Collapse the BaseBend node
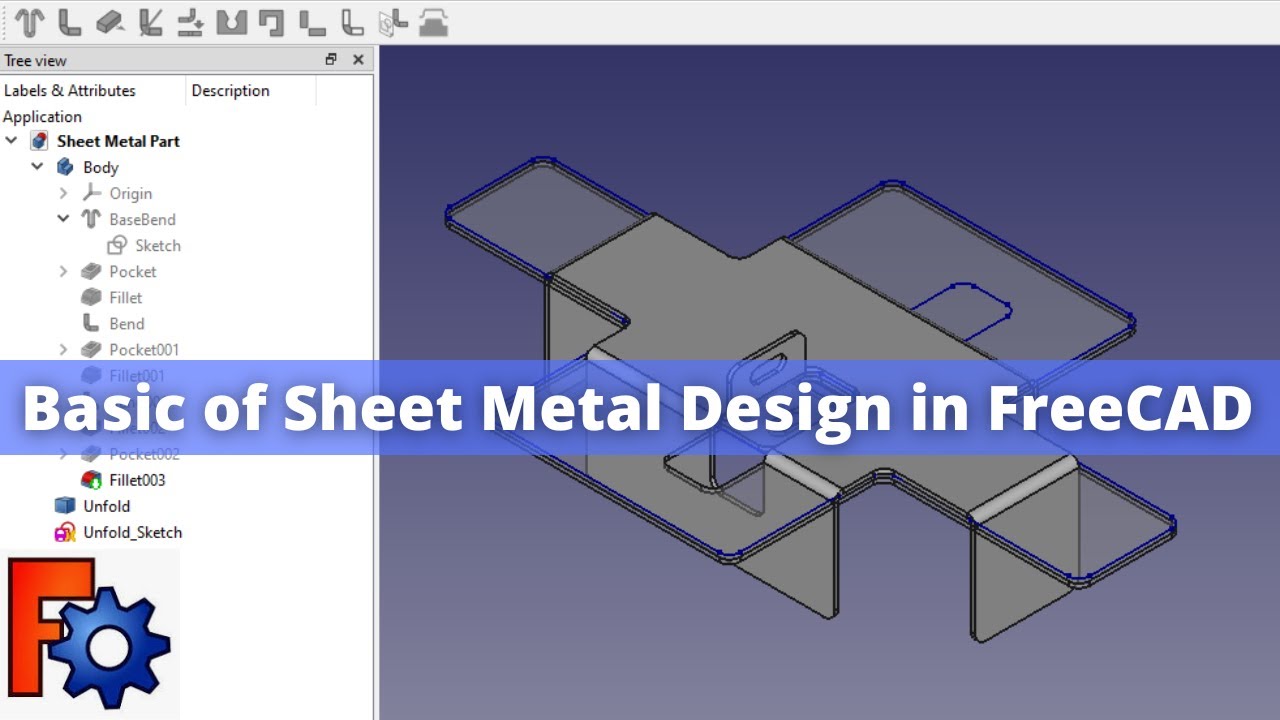 (x=63, y=219)
